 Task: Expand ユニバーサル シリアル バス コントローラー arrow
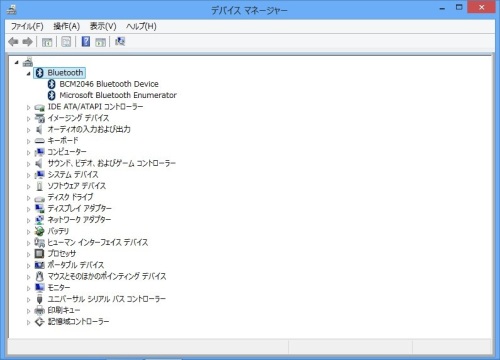point(28,300)
